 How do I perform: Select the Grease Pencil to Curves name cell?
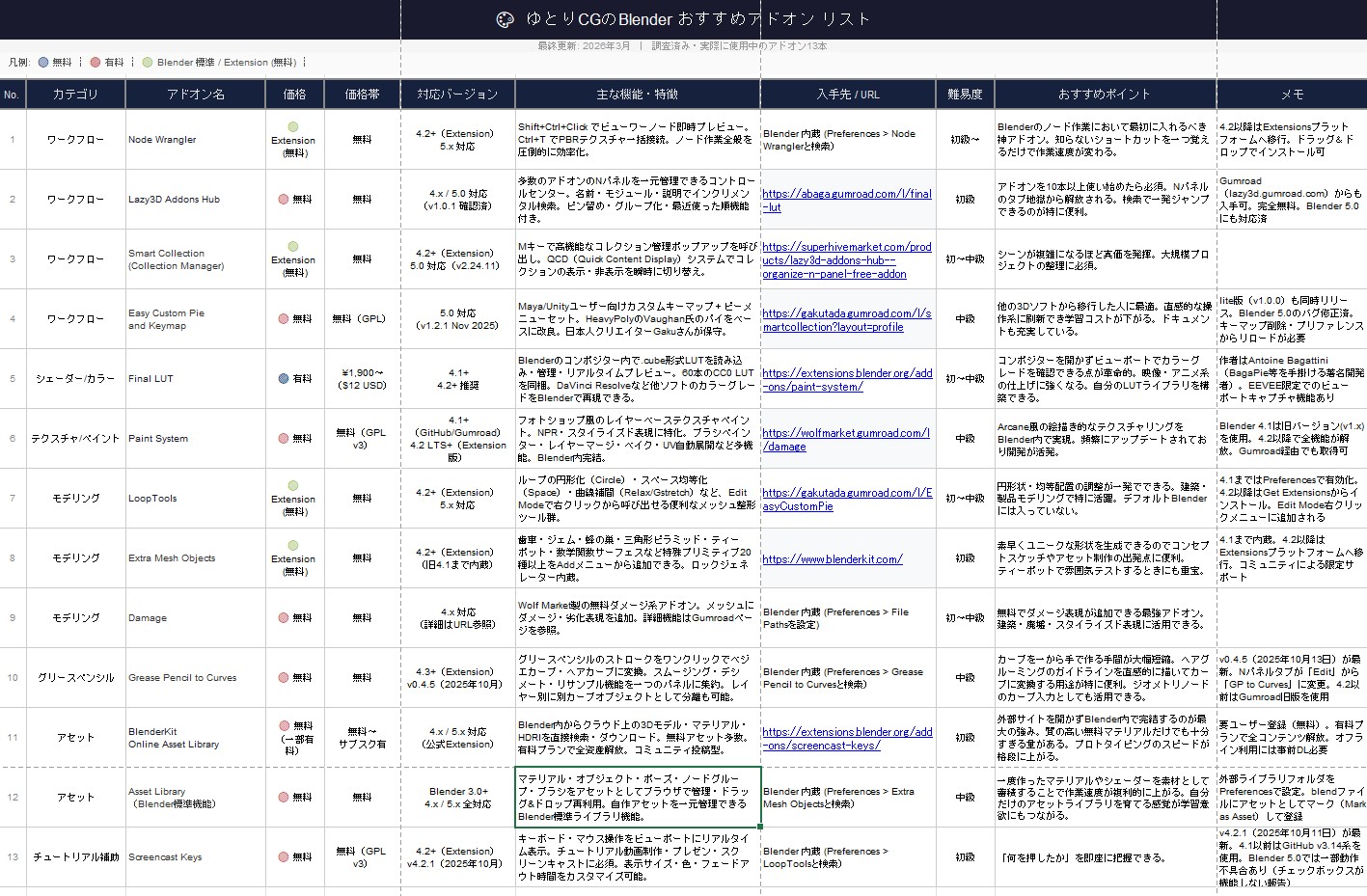pyautogui.click(x=196, y=678)
